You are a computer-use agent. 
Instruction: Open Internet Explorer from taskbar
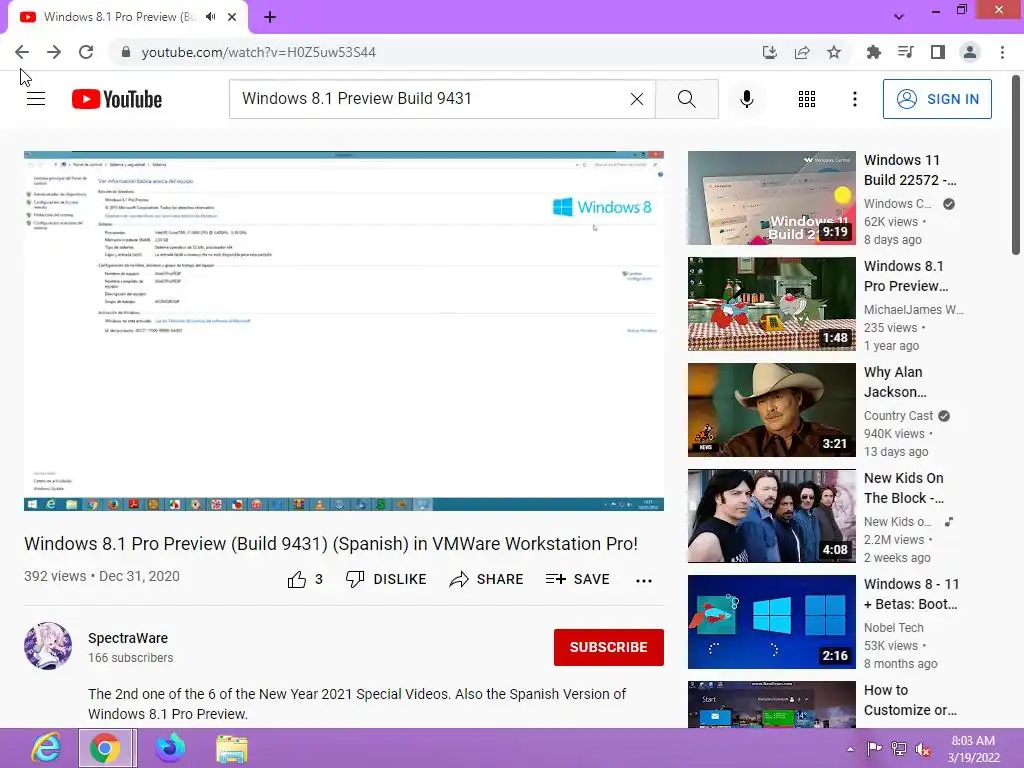click(x=46, y=748)
